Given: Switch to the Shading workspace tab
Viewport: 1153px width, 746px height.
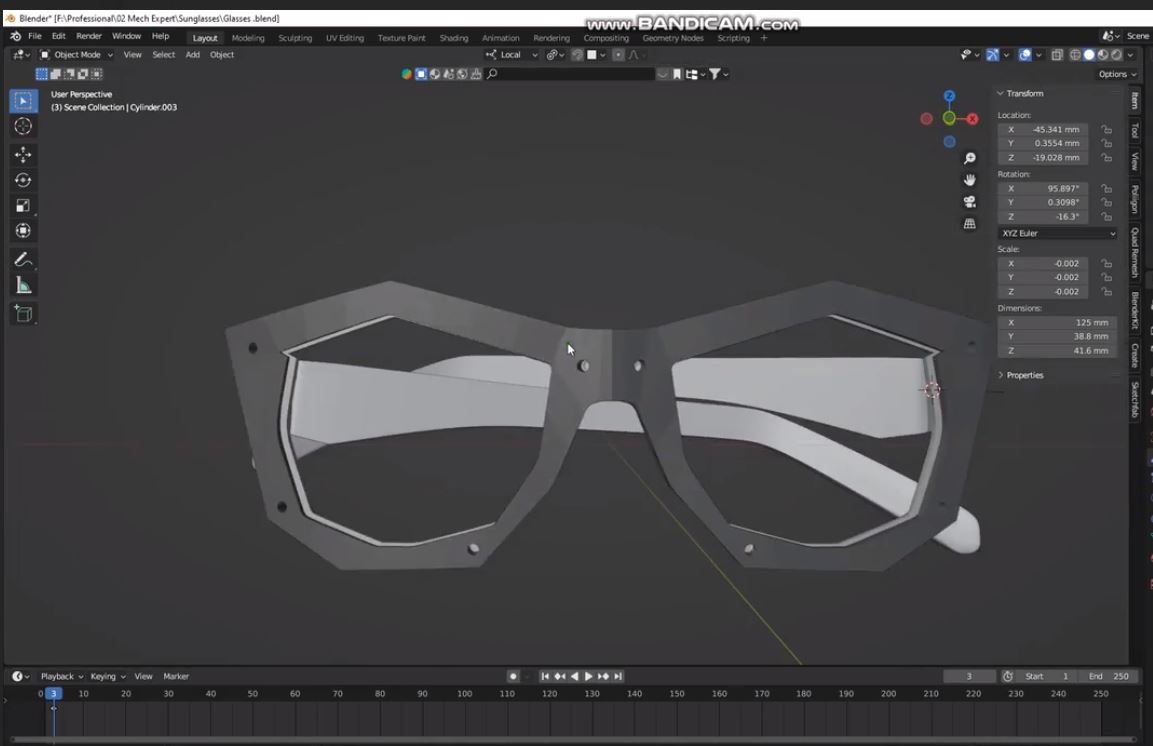Looking at the screenshot, I should (x=454, y=38).
